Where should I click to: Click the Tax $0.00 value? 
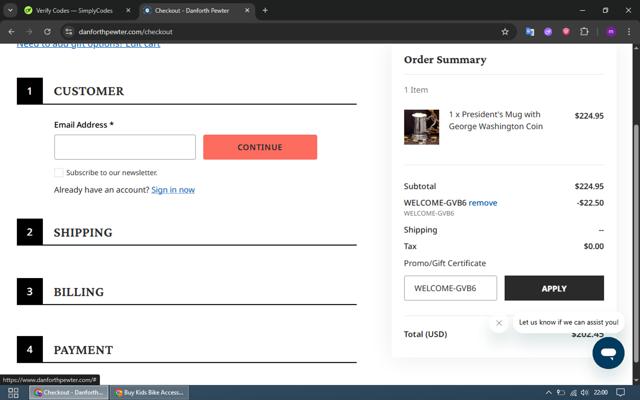tap(594, 246)
